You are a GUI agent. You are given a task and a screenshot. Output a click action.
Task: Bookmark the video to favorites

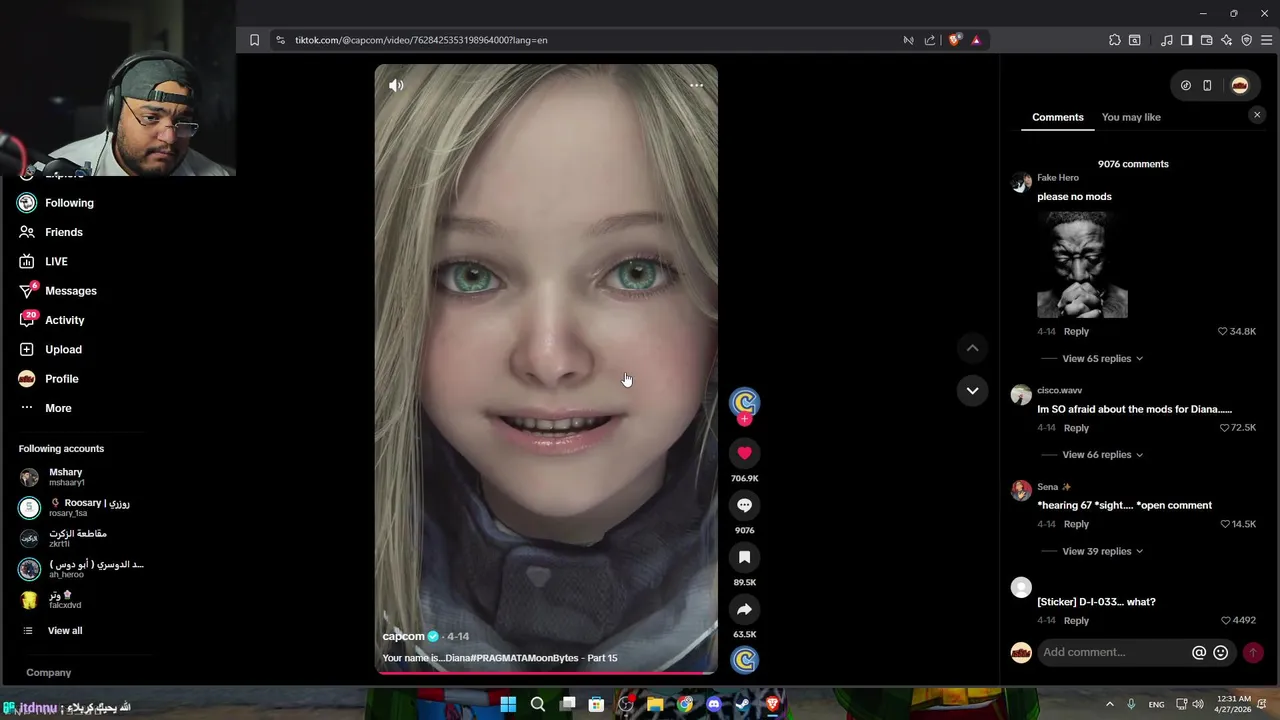click(744, 557)
